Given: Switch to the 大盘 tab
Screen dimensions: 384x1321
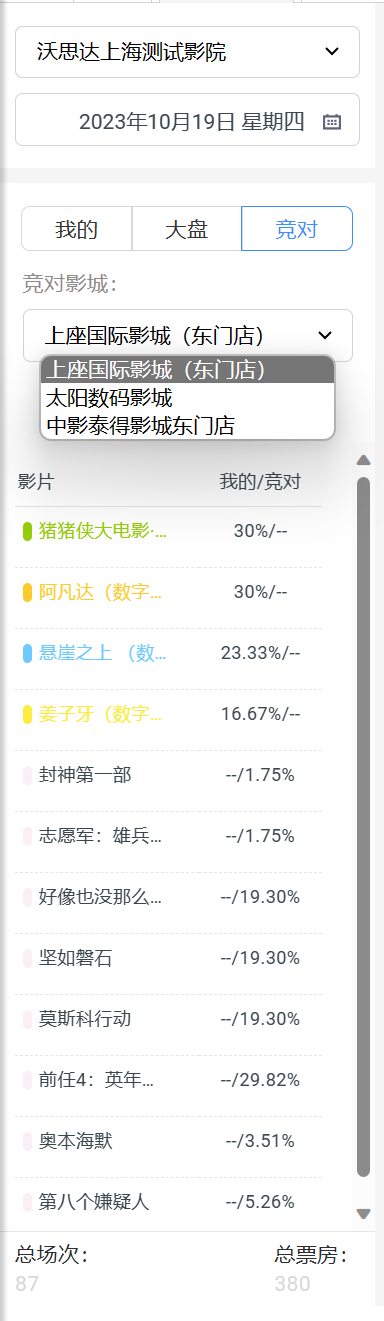Looking at the screenshot, I should tap(186, 229).
